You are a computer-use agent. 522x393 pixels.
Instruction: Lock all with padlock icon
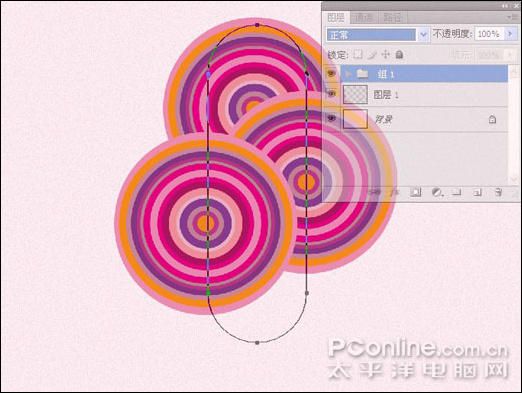pyautogui.click(x=399, y=54)
